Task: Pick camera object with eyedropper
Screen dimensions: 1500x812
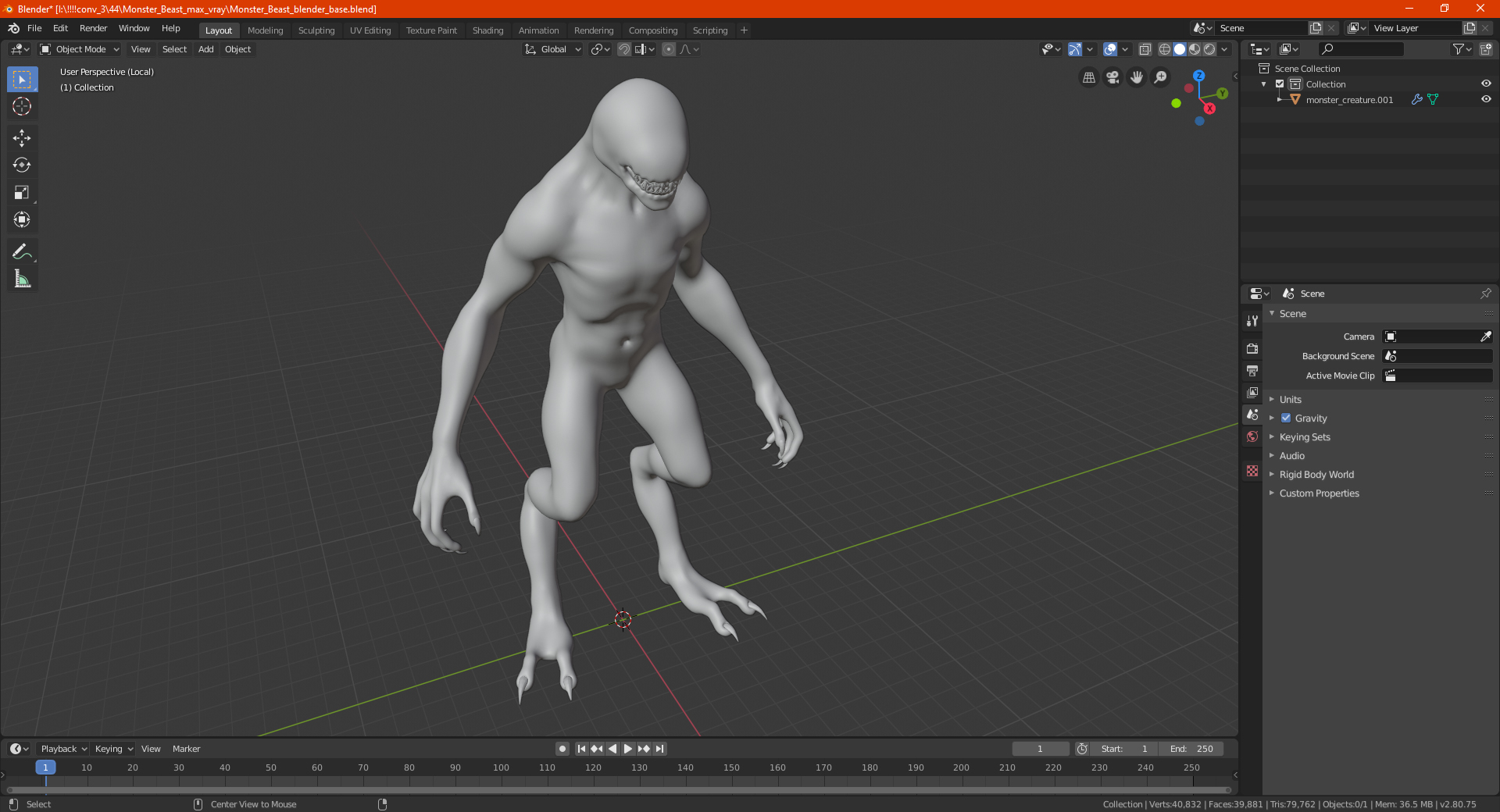Action: 1485,337
